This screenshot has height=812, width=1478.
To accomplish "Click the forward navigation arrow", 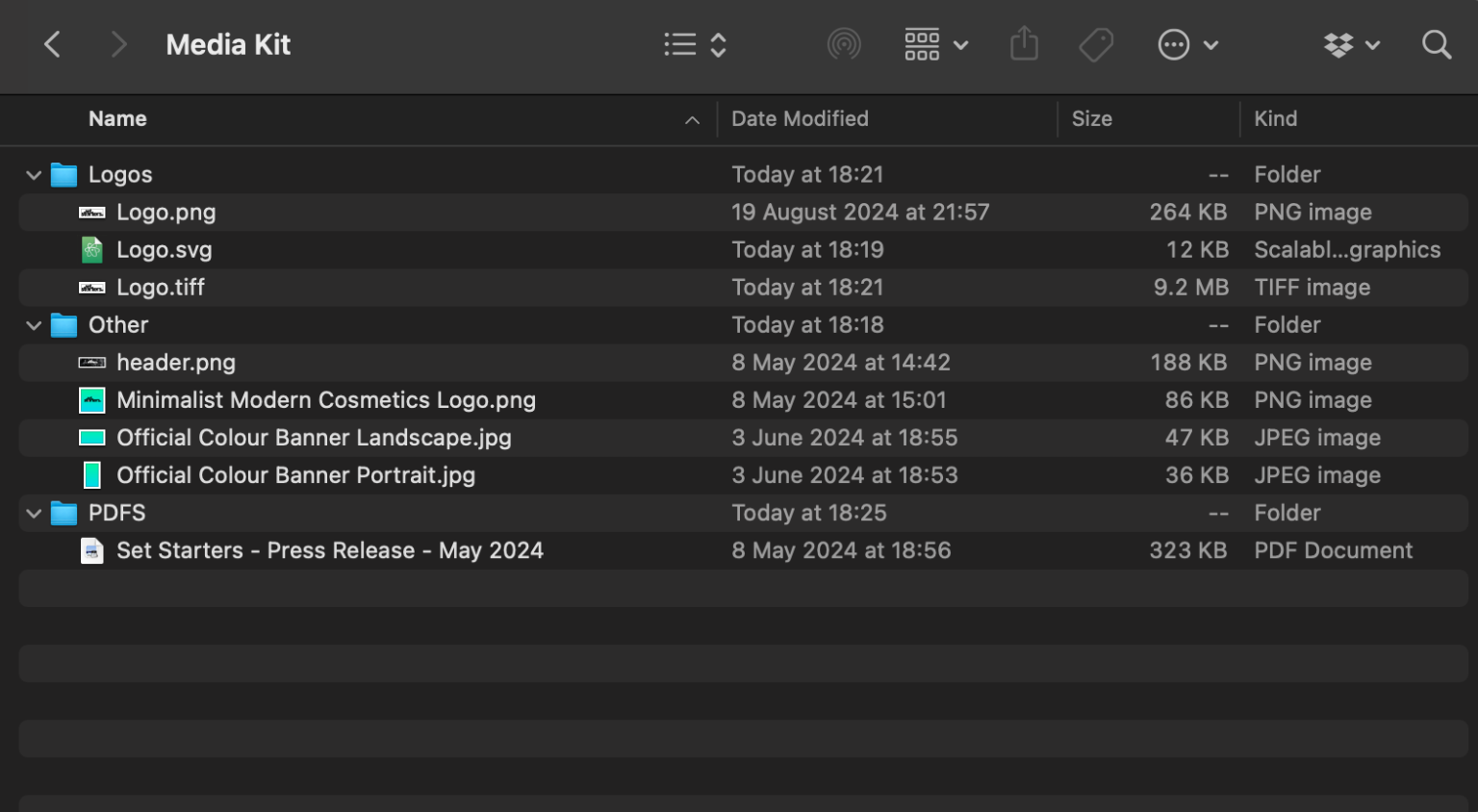I will tap(117, 44).
